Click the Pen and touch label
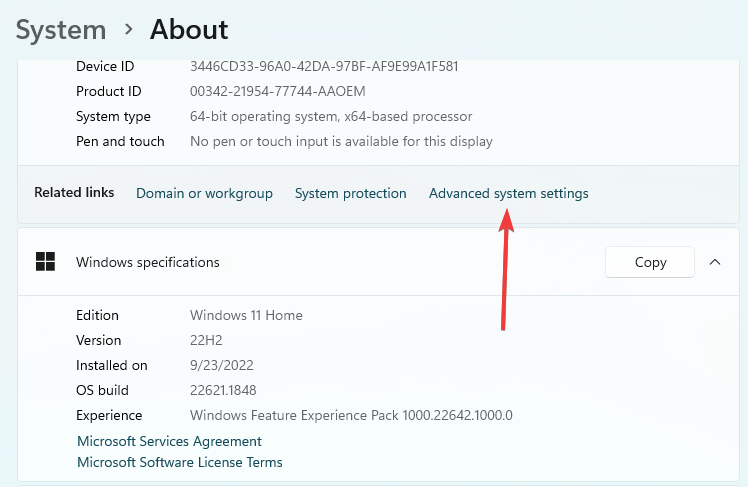Image resolution: width=748 pixels, height=487 pixels. 120,141
